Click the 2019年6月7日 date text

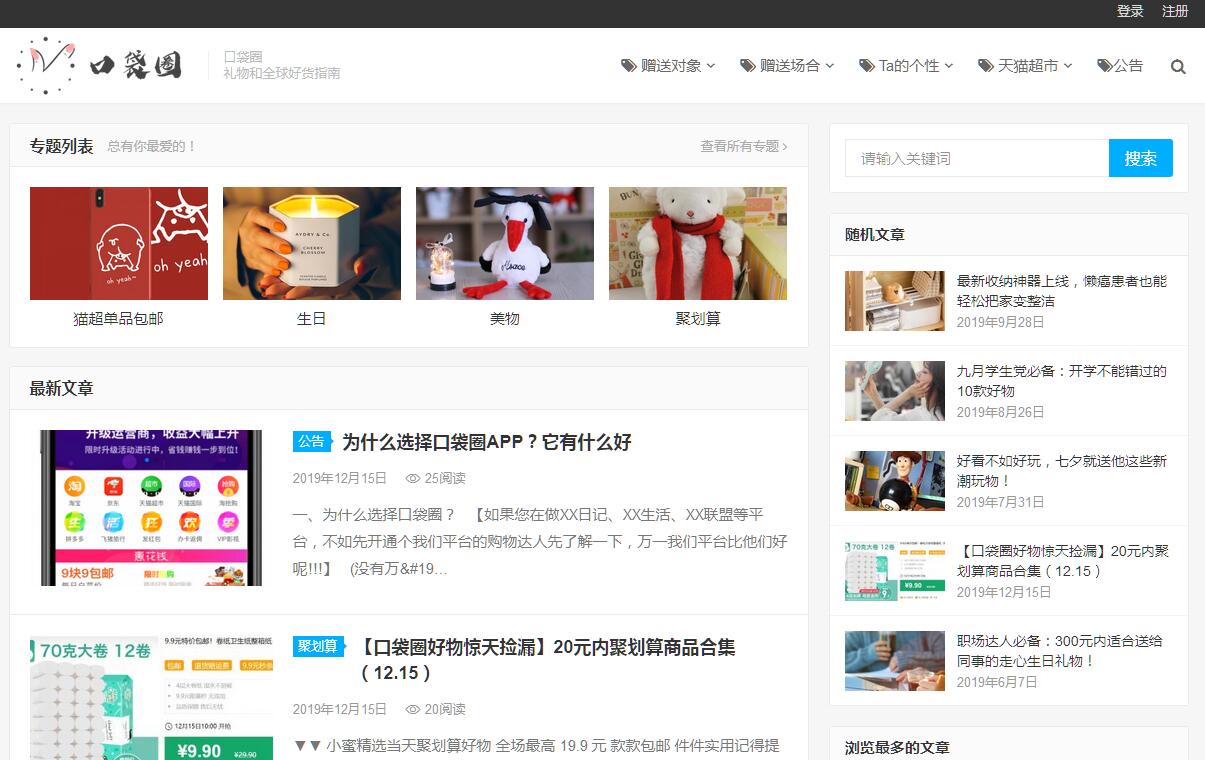point(997,682)
